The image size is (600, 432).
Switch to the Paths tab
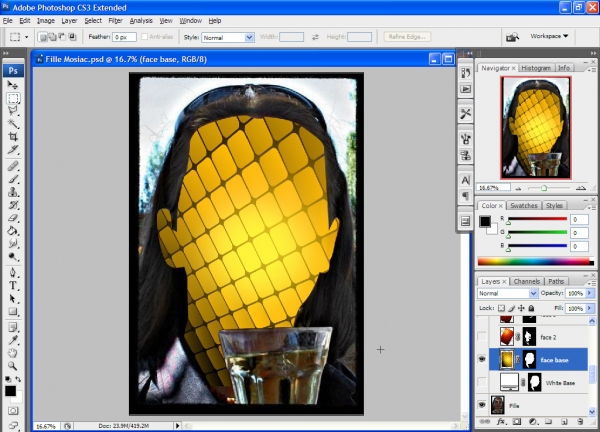click(x=556, y=281)
